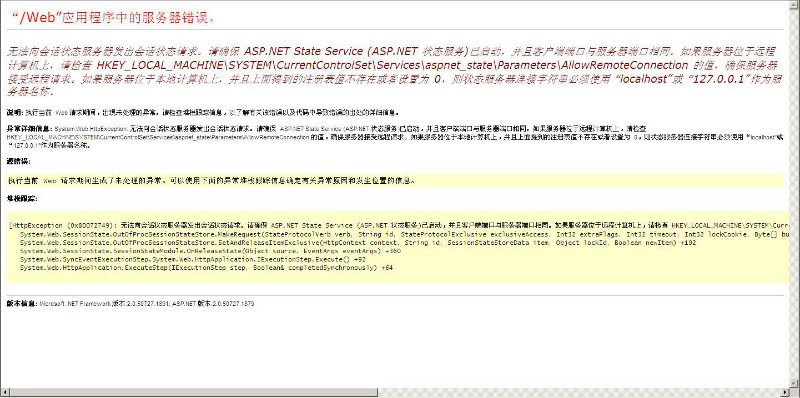
Task: Click the horizontal scrollbar right arrow
Action: coord(786,392)
